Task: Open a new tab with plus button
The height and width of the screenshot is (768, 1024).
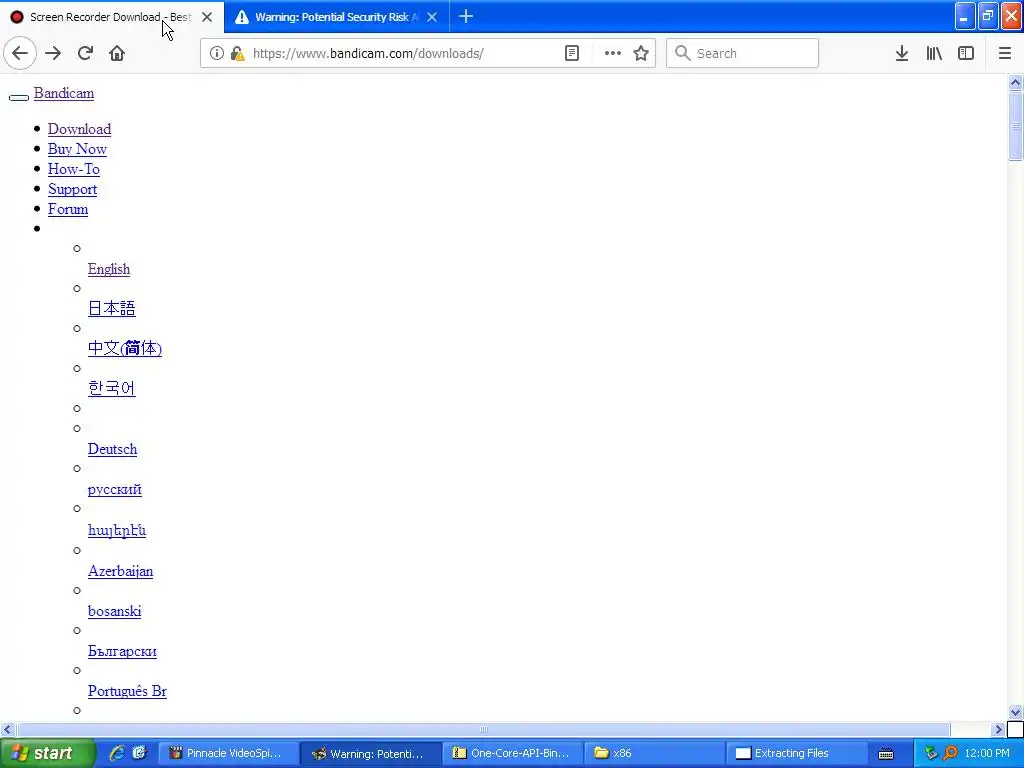Action: [466, 17]
